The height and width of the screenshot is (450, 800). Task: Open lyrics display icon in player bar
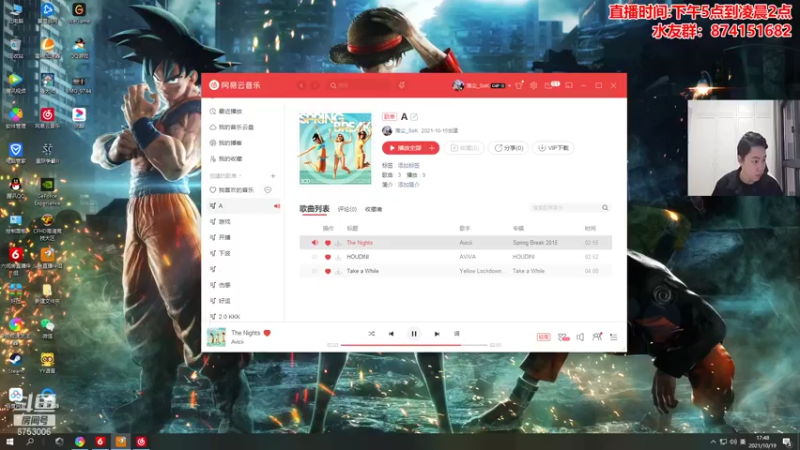pos(457,334)
